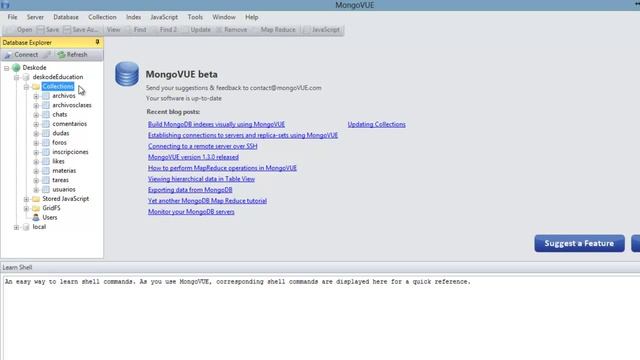640x360 pixels.
Task: Open the Index menu
Action: pos(133,17)
